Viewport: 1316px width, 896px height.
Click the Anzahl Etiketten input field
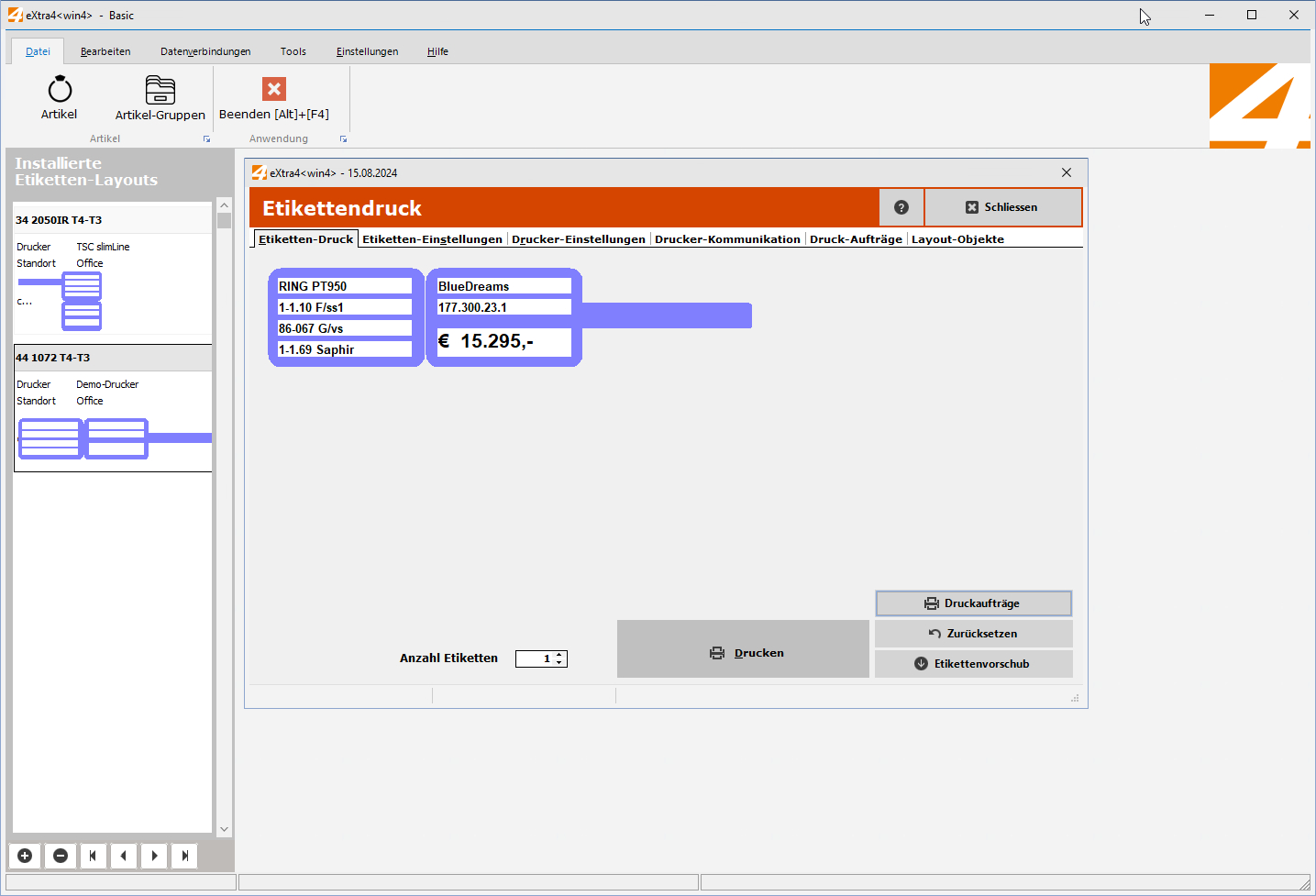pos(535,658)
